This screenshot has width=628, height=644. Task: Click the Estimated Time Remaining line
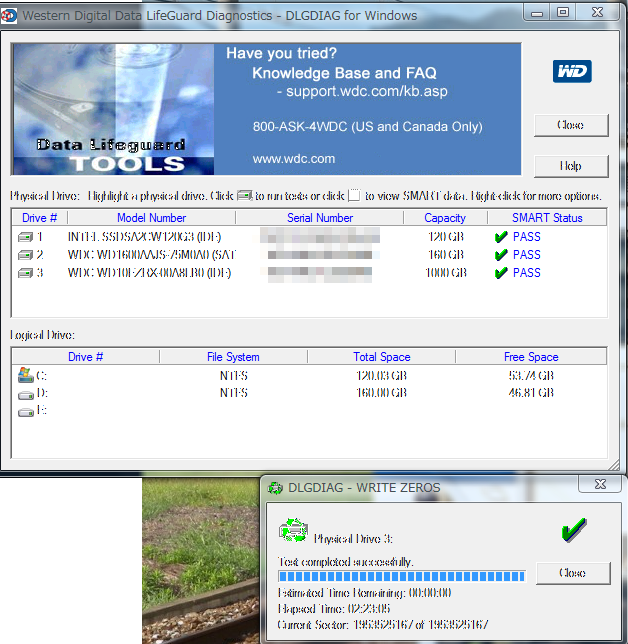(x=365, y=593)
